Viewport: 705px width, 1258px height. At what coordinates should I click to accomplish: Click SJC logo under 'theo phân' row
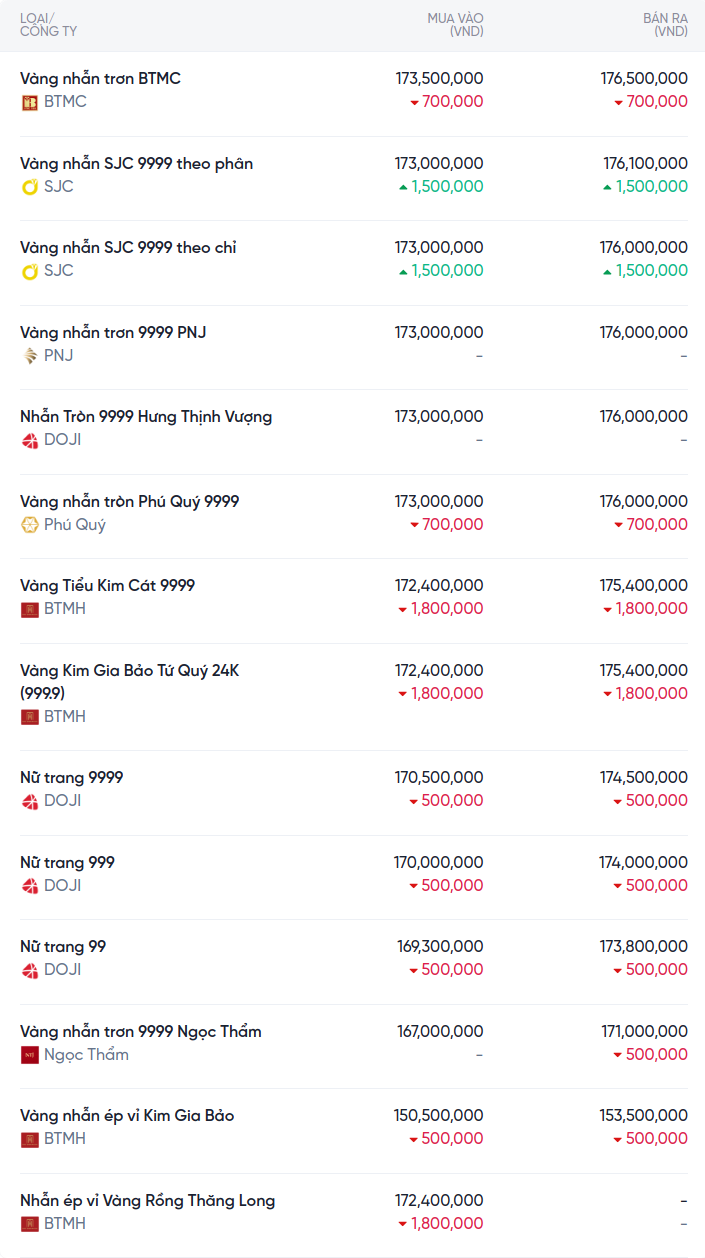[30, 187]
